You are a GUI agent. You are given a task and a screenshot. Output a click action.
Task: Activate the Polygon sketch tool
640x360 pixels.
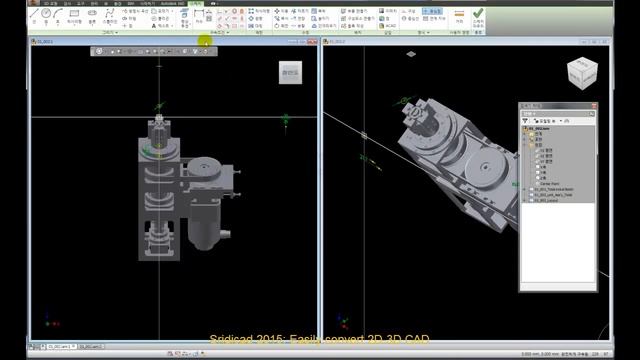tap(160, 18)
